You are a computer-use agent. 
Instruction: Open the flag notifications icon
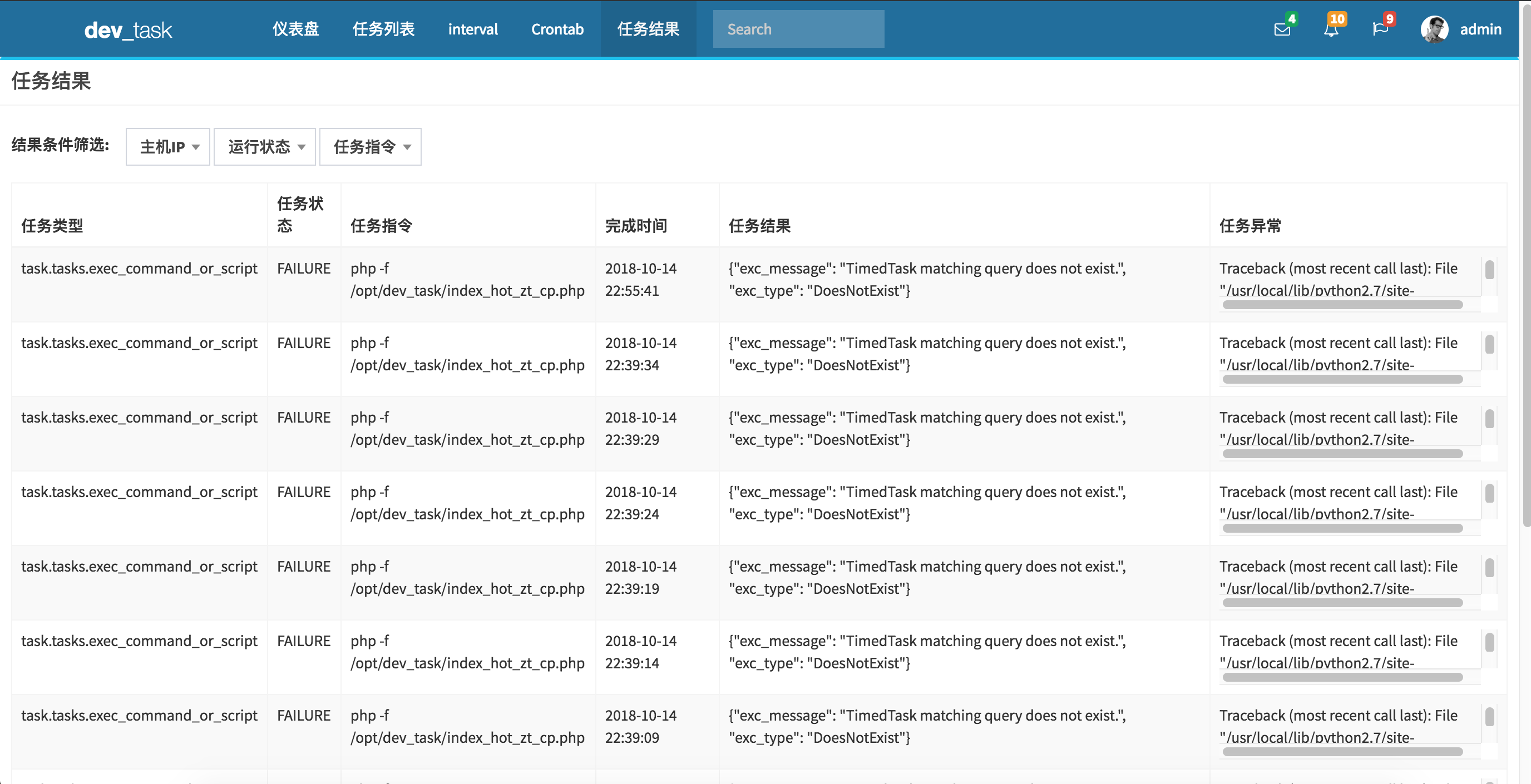tap(1380, 29)
